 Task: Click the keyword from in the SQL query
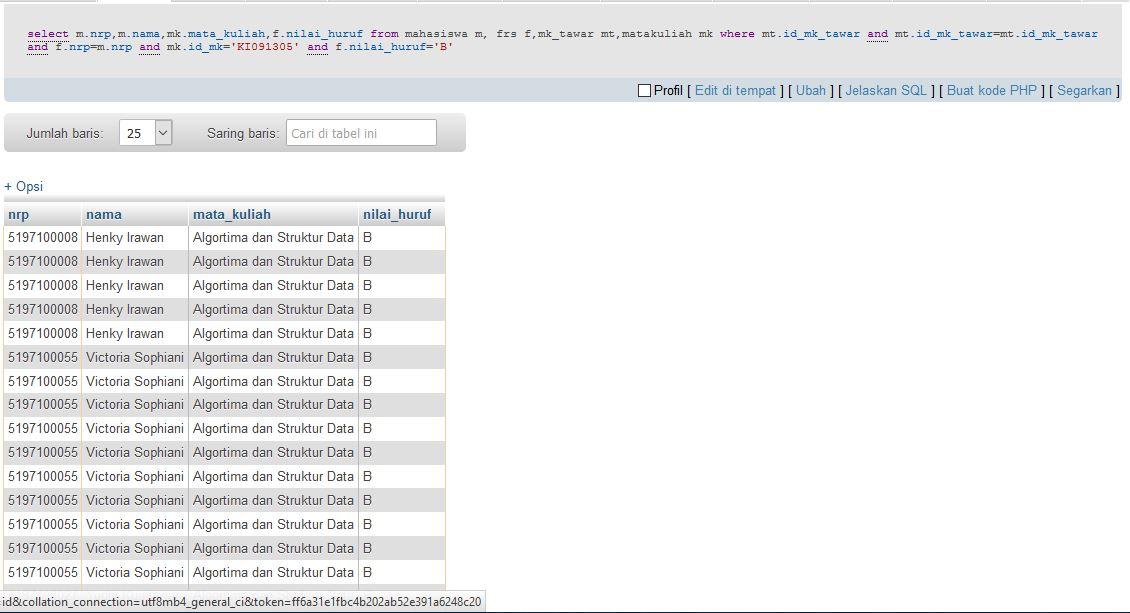[x=385, y=34]
